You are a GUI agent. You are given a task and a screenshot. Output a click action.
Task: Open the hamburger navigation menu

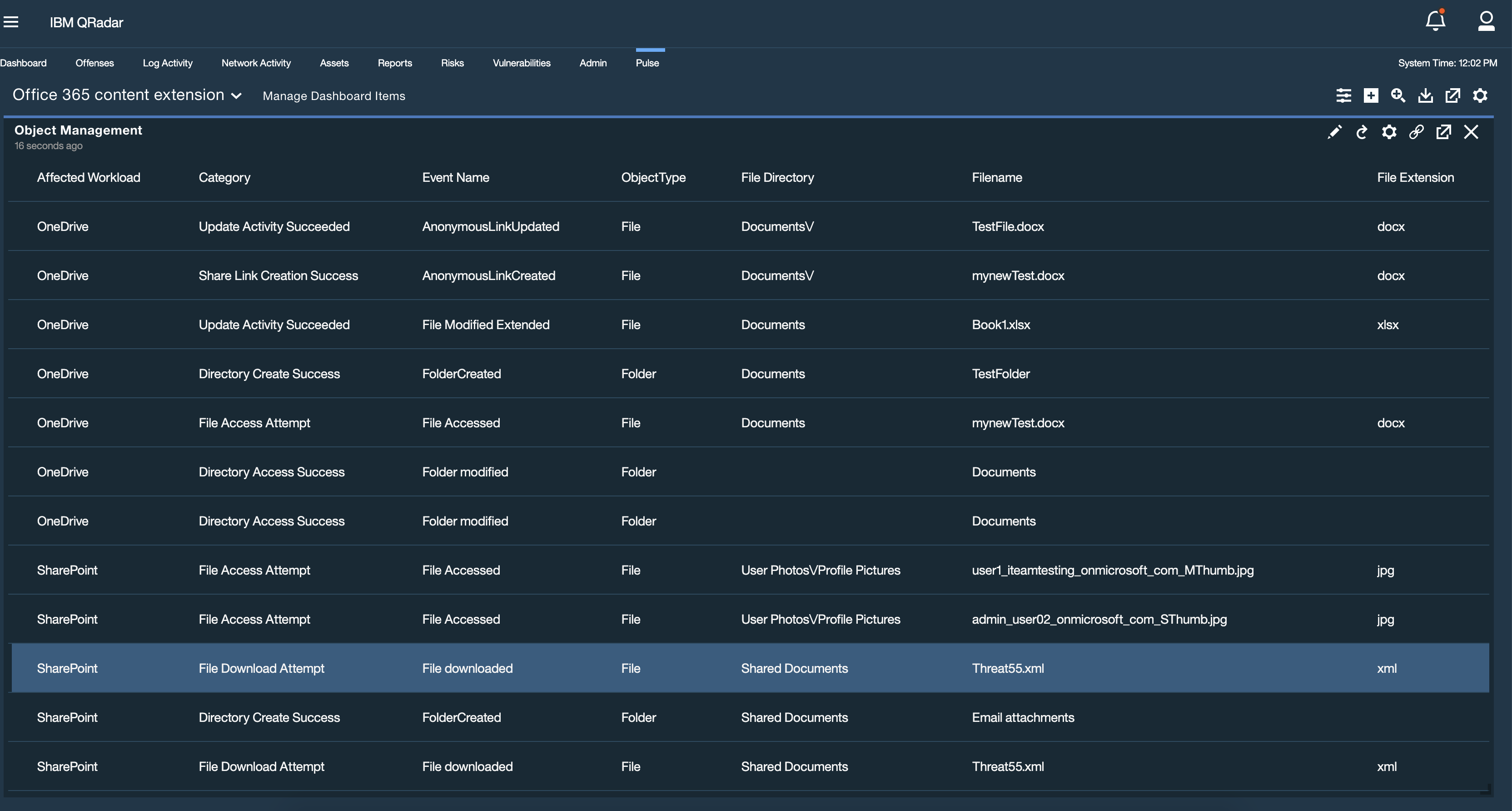[11, 22]
